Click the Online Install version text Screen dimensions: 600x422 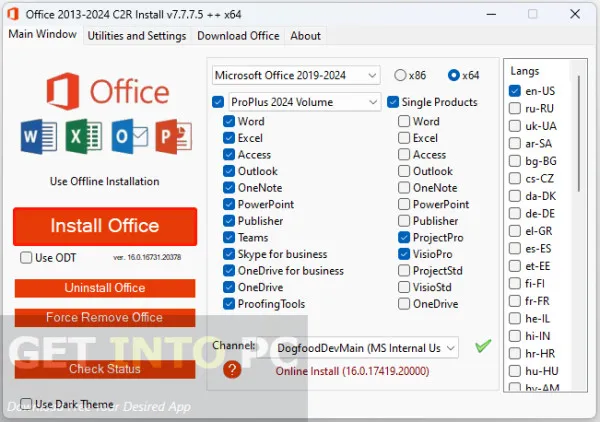click(x=352, y=371)
